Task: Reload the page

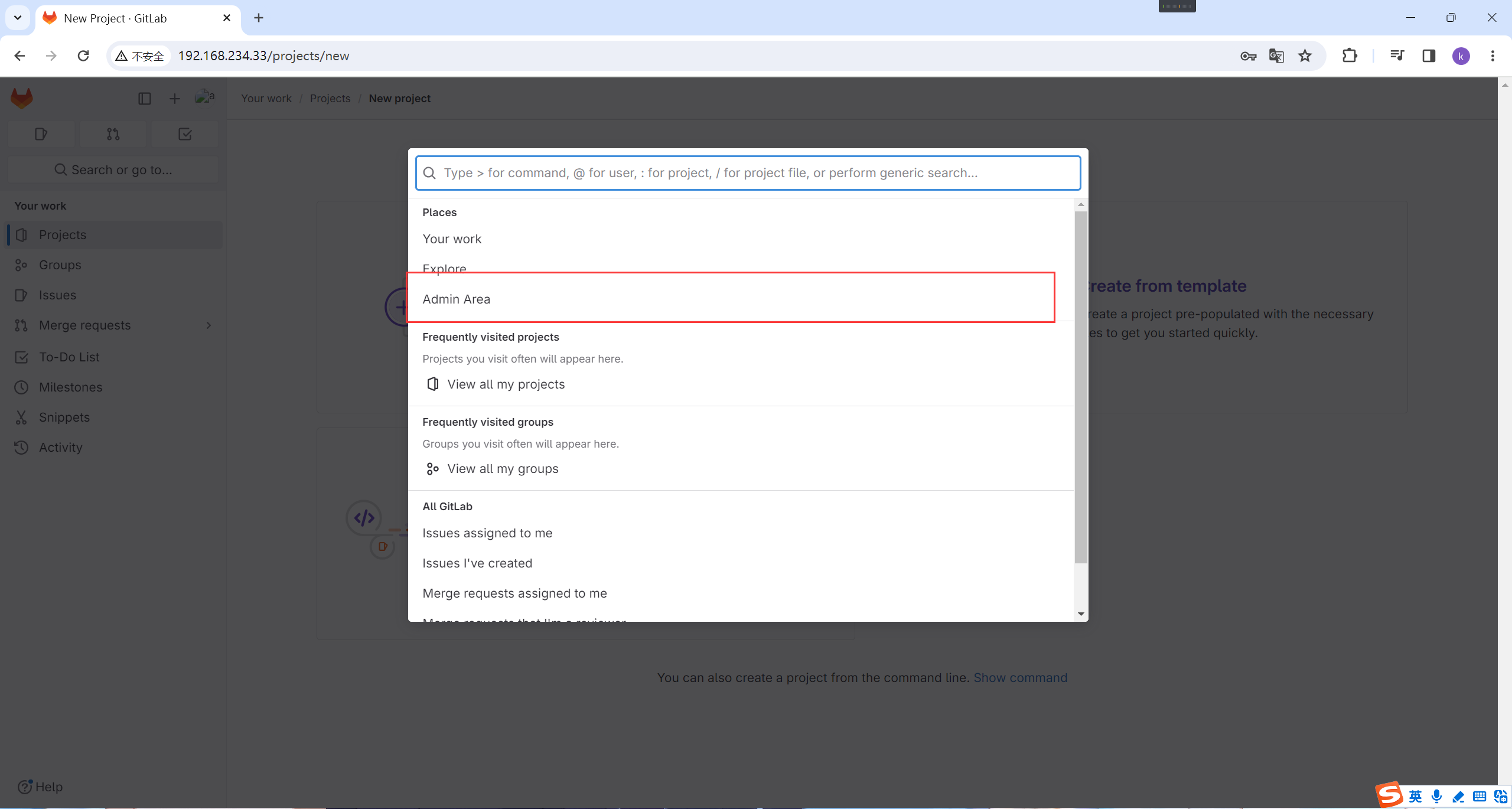Action: (83, 56)
